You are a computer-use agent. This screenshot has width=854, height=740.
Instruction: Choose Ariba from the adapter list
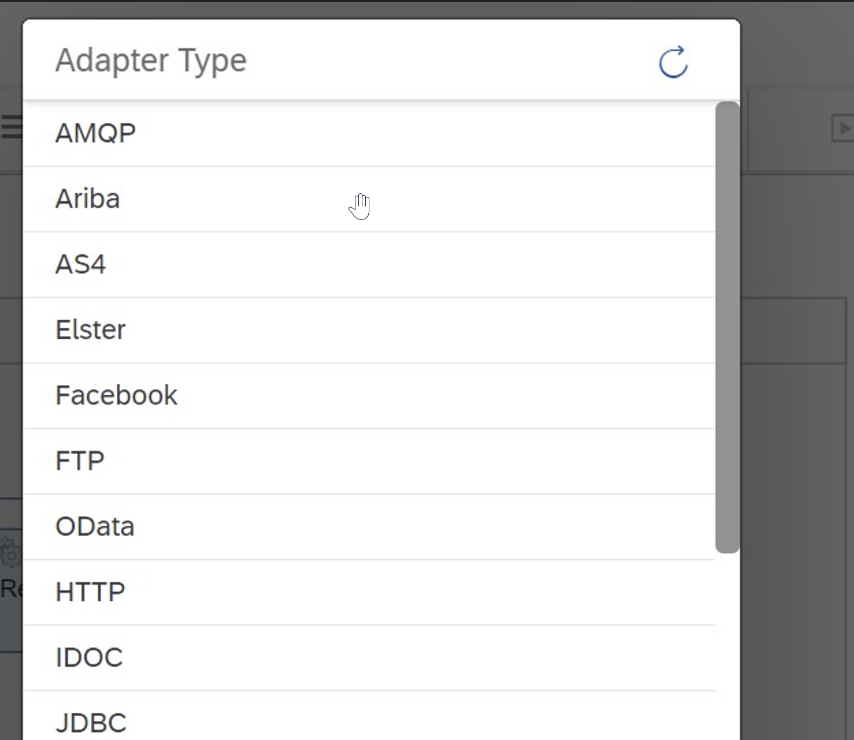(369, 199)
